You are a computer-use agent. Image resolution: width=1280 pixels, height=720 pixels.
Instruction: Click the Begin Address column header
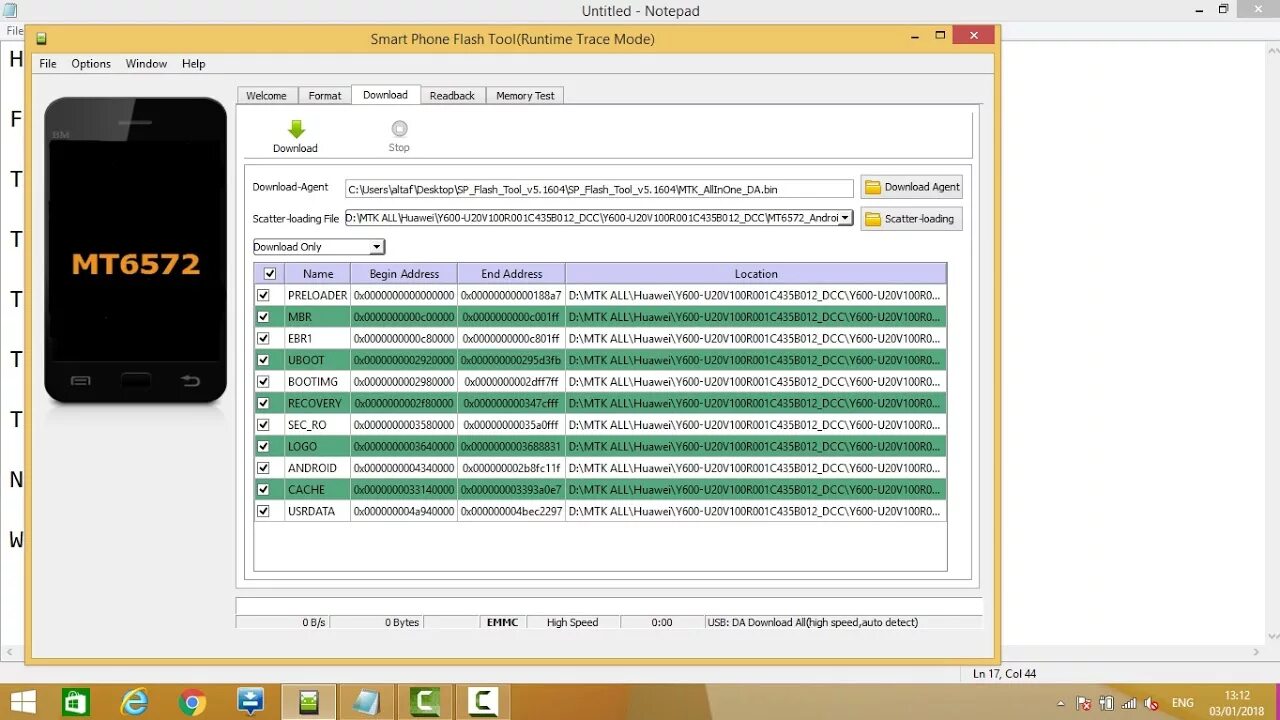point(404,274)
